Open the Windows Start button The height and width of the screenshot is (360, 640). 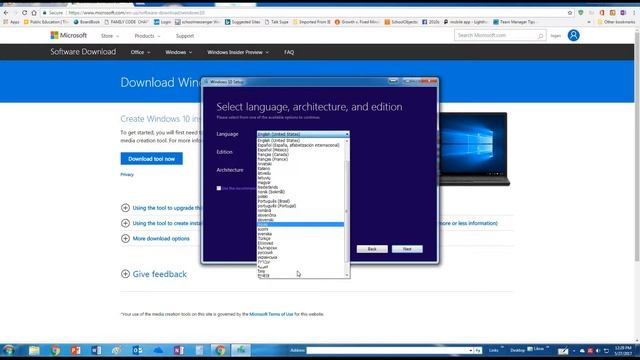click(9, 350)
